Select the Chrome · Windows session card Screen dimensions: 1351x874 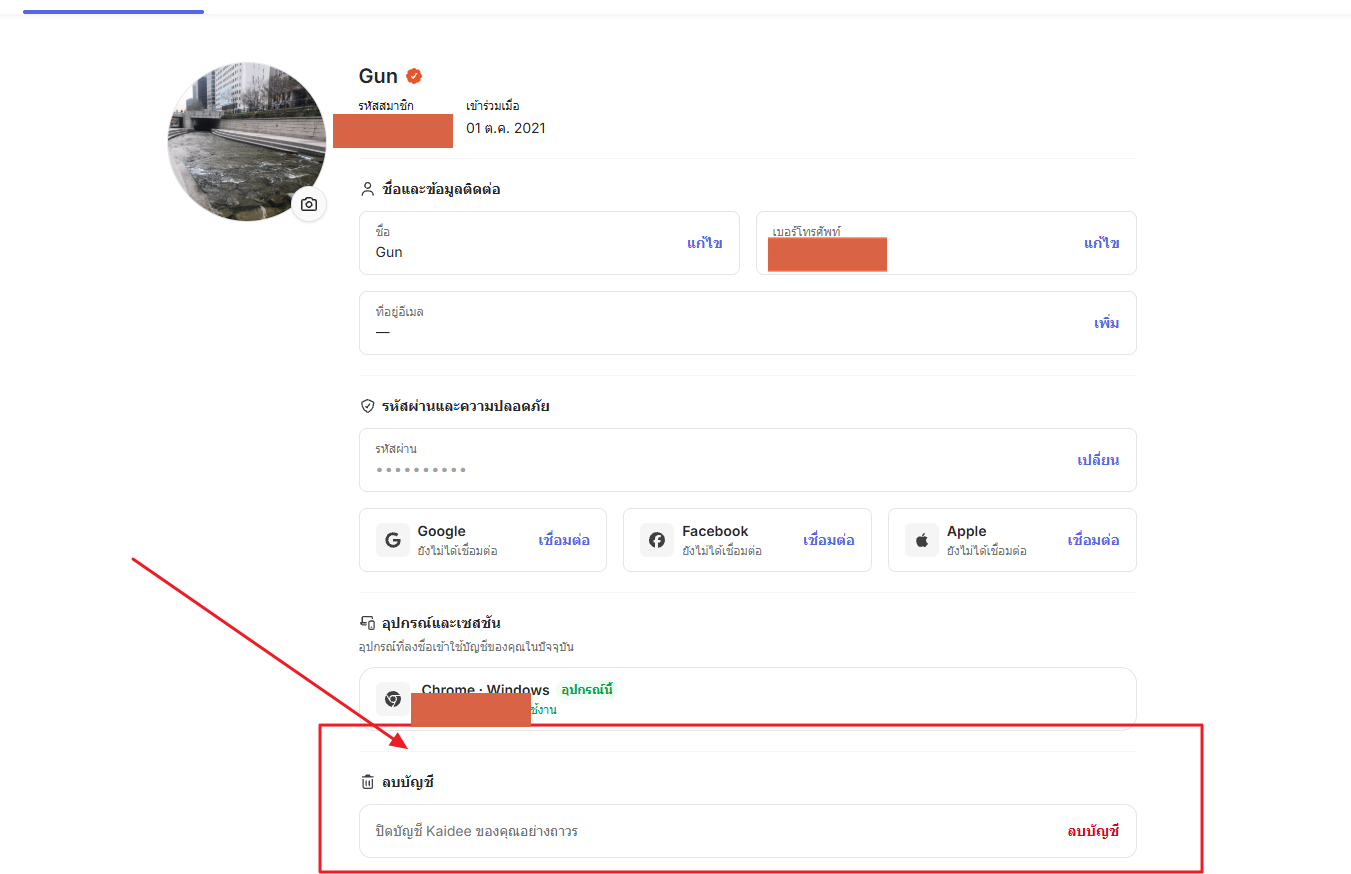748,699
